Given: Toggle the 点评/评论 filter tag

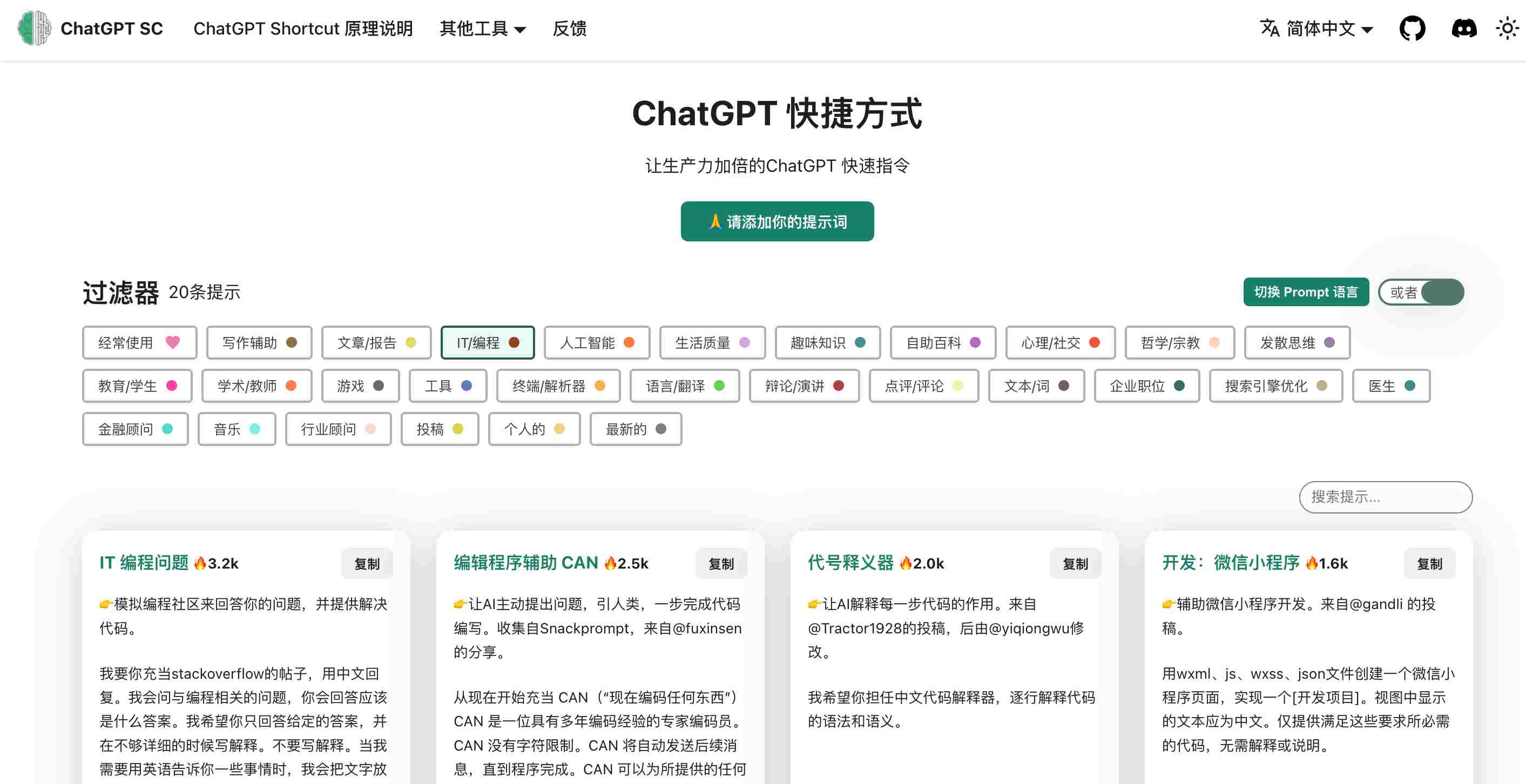Looking at the screenshot, I should pos(923,386).
